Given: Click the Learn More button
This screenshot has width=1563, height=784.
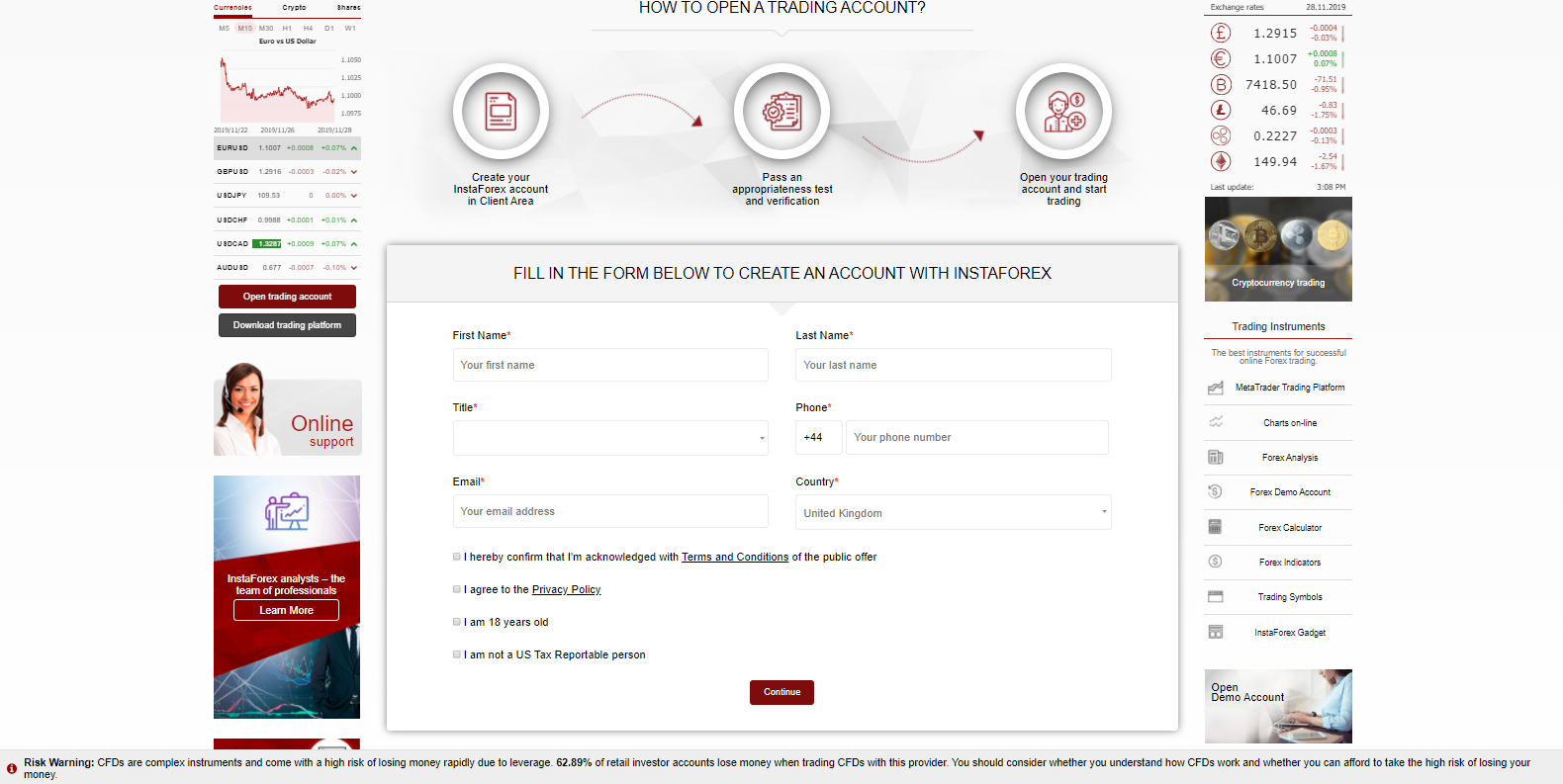Looking at the screenshot, I should point(286,610).
